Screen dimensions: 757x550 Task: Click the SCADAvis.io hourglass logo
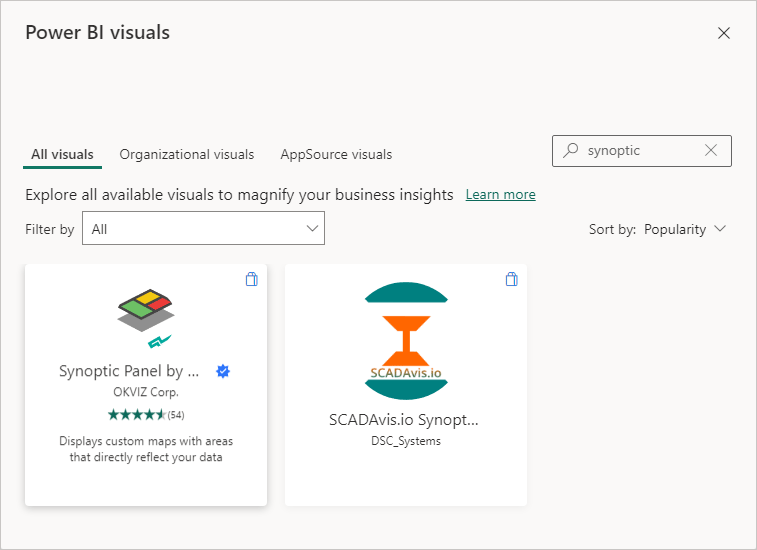pos(405,340)
